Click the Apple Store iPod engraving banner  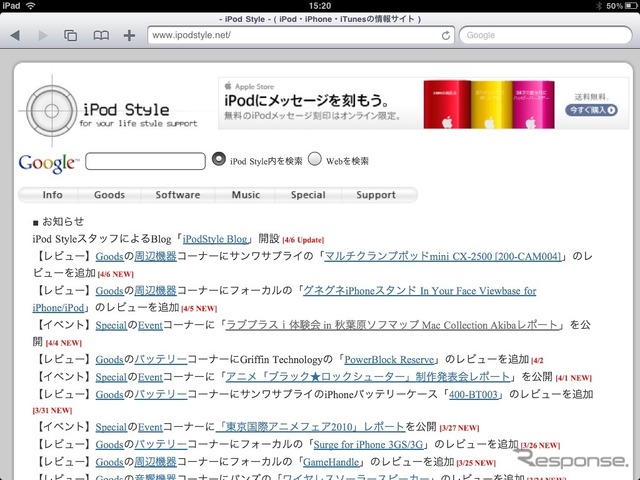424,104
